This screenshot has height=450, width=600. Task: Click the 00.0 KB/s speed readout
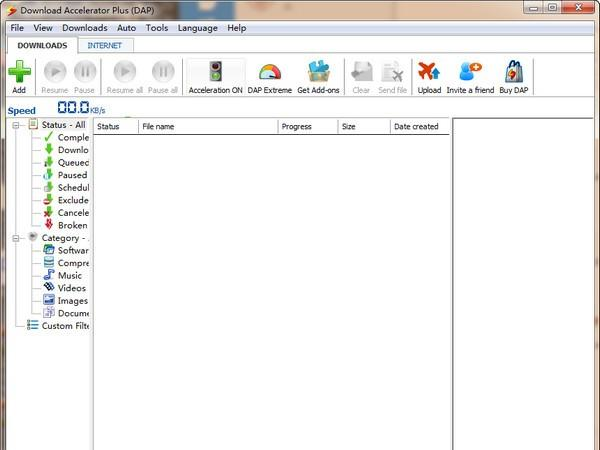[81, 108]
